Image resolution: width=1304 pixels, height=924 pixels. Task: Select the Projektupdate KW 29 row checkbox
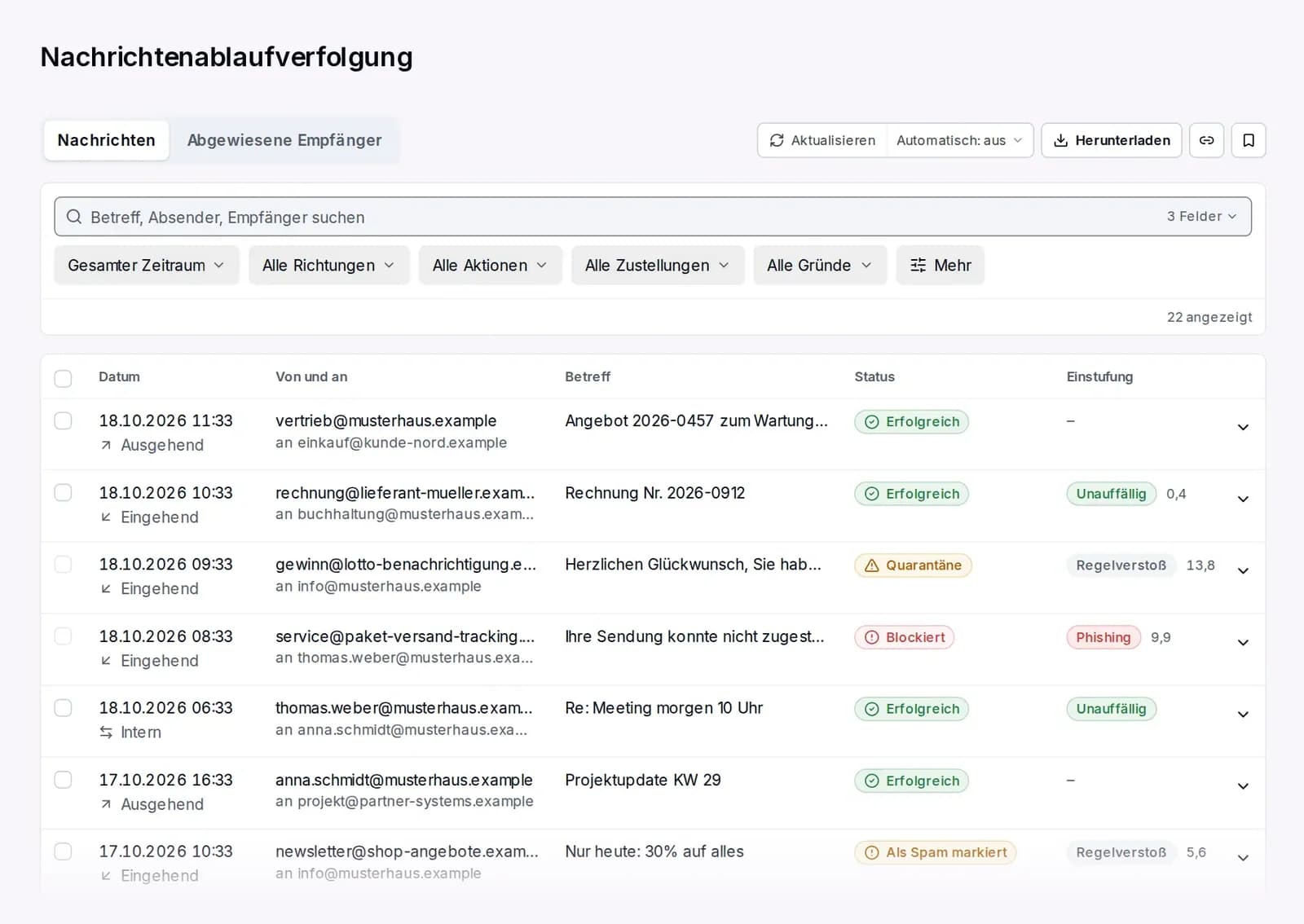click(63, 779)
